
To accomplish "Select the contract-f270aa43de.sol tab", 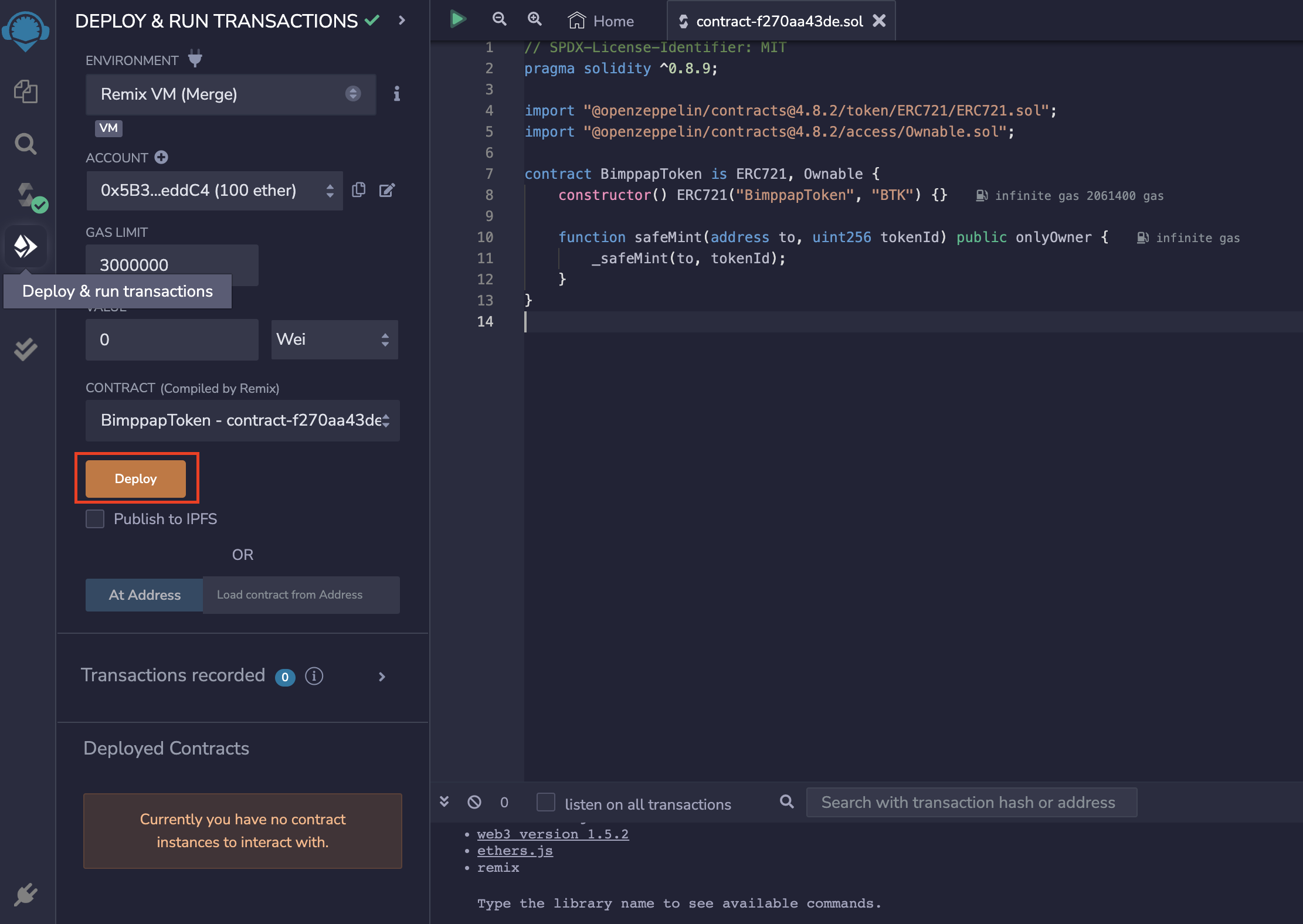I will [779, 21].
